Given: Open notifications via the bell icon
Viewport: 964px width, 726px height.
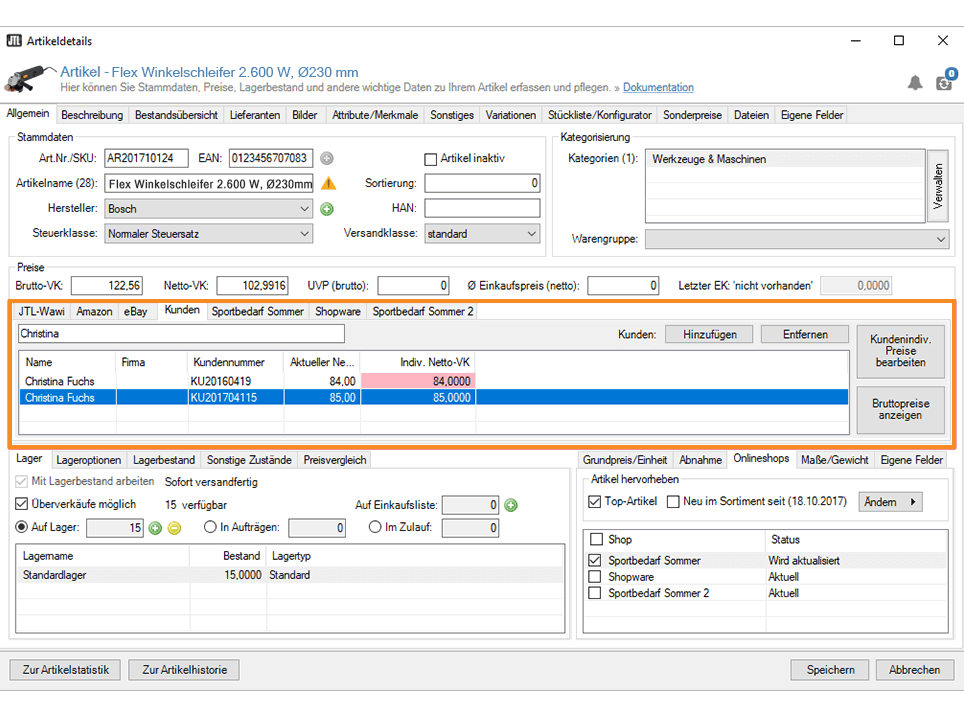Looking at the screenshot, I should point(915,83).
